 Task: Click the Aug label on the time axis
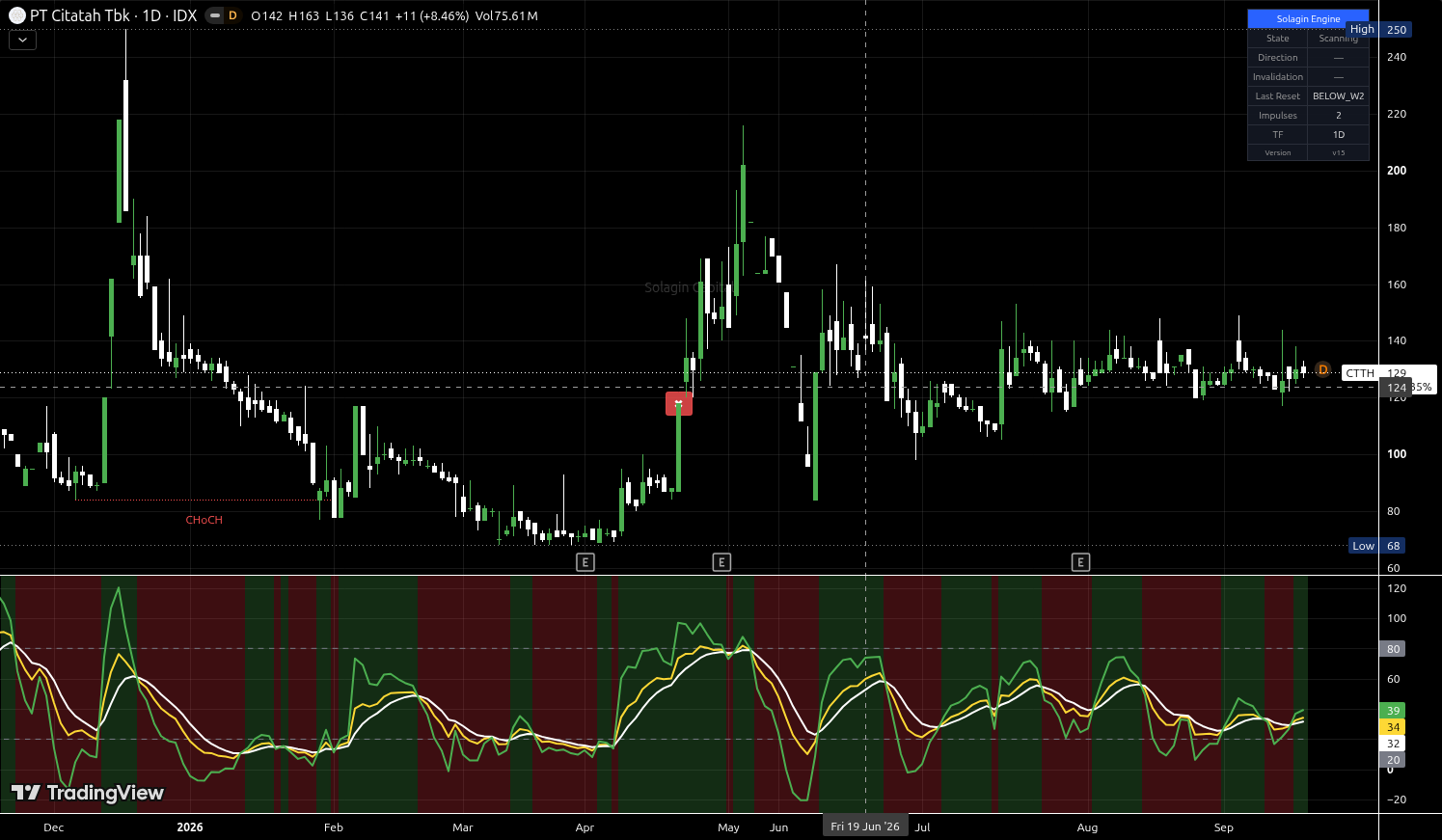pyautogui.click(x=1087, y=827)
